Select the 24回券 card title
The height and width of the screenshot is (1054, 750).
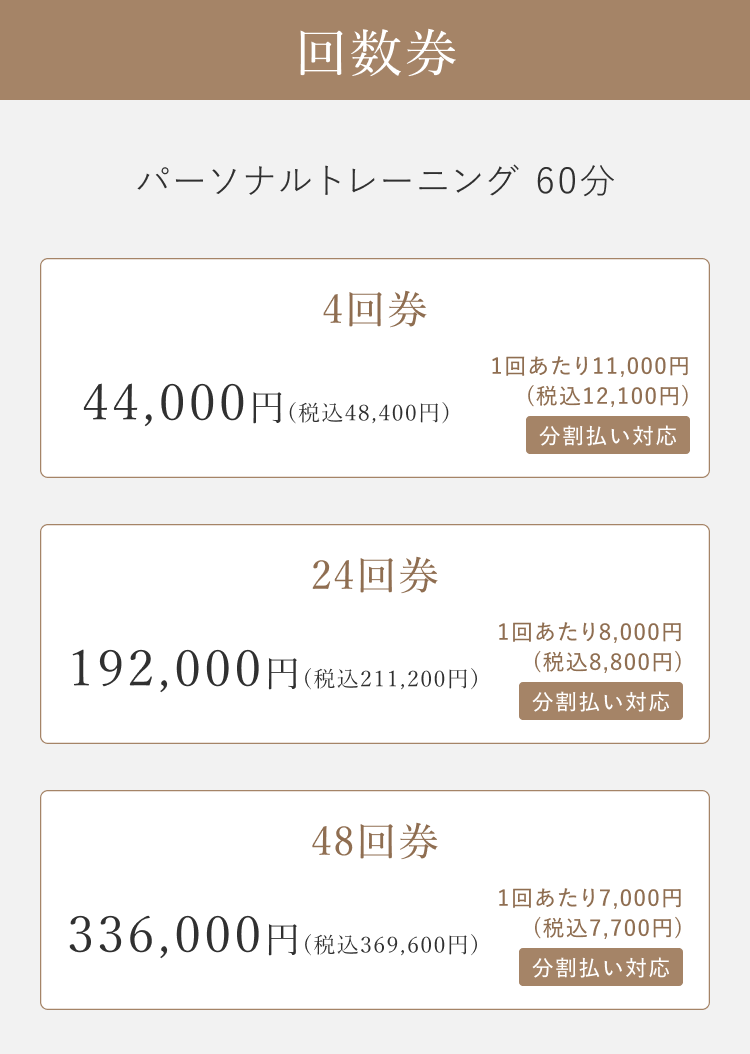click(x=375, y=576)
